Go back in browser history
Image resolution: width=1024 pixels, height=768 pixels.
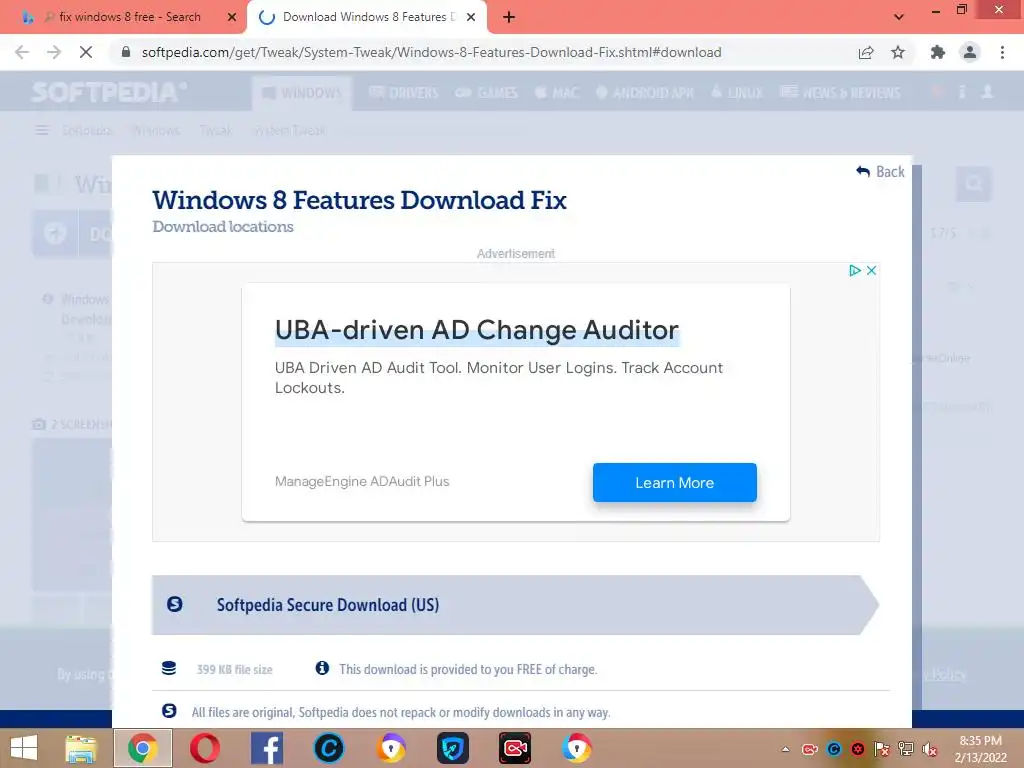pos(22,52)
